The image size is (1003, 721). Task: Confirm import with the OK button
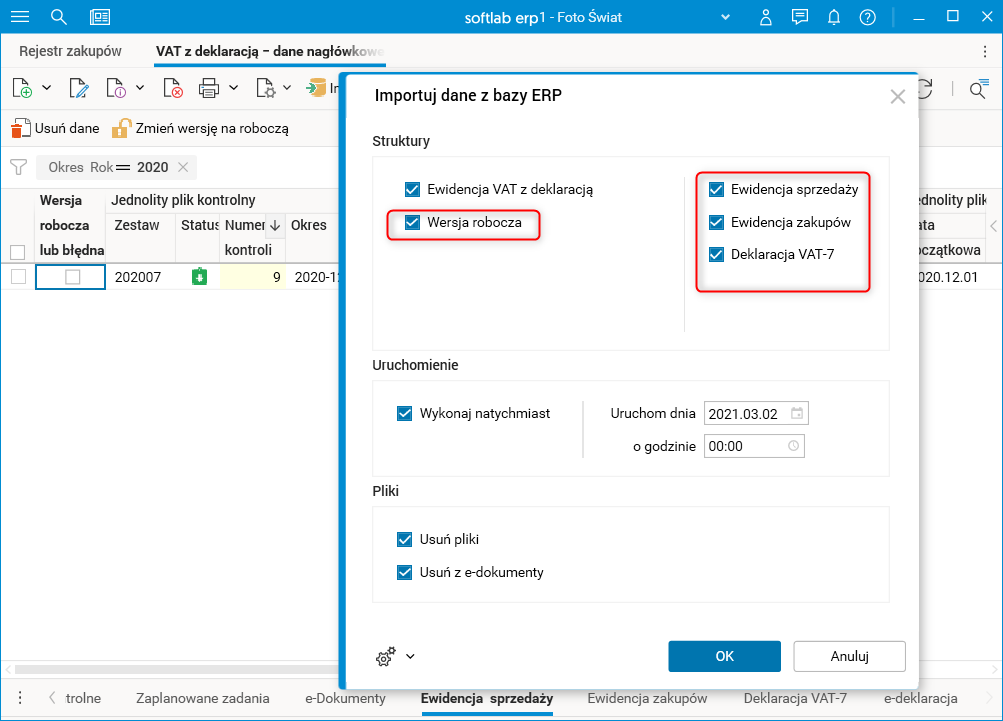(x=724, y=656)
